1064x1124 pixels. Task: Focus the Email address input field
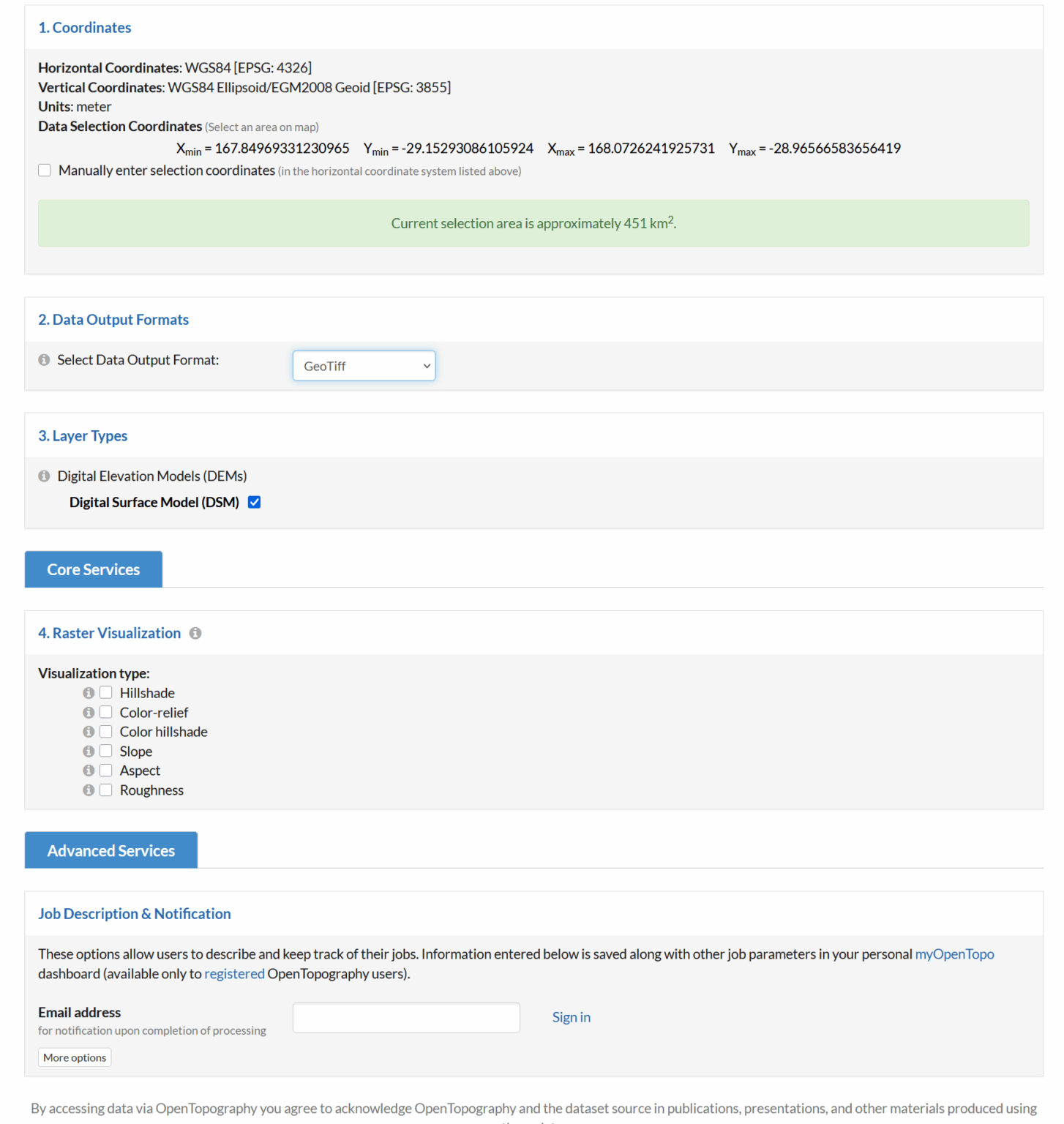(406, 1017)
